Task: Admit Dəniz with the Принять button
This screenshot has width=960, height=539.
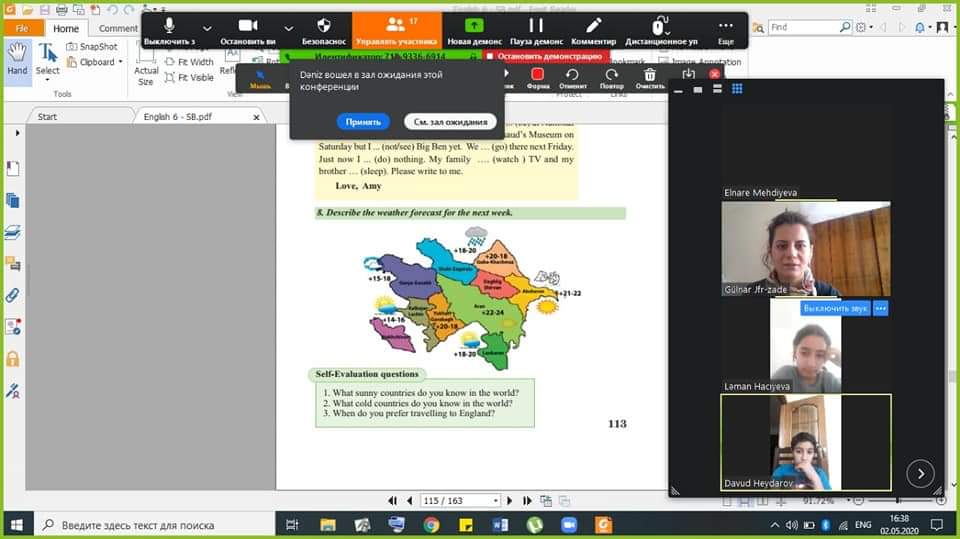Action: (363, 122)
